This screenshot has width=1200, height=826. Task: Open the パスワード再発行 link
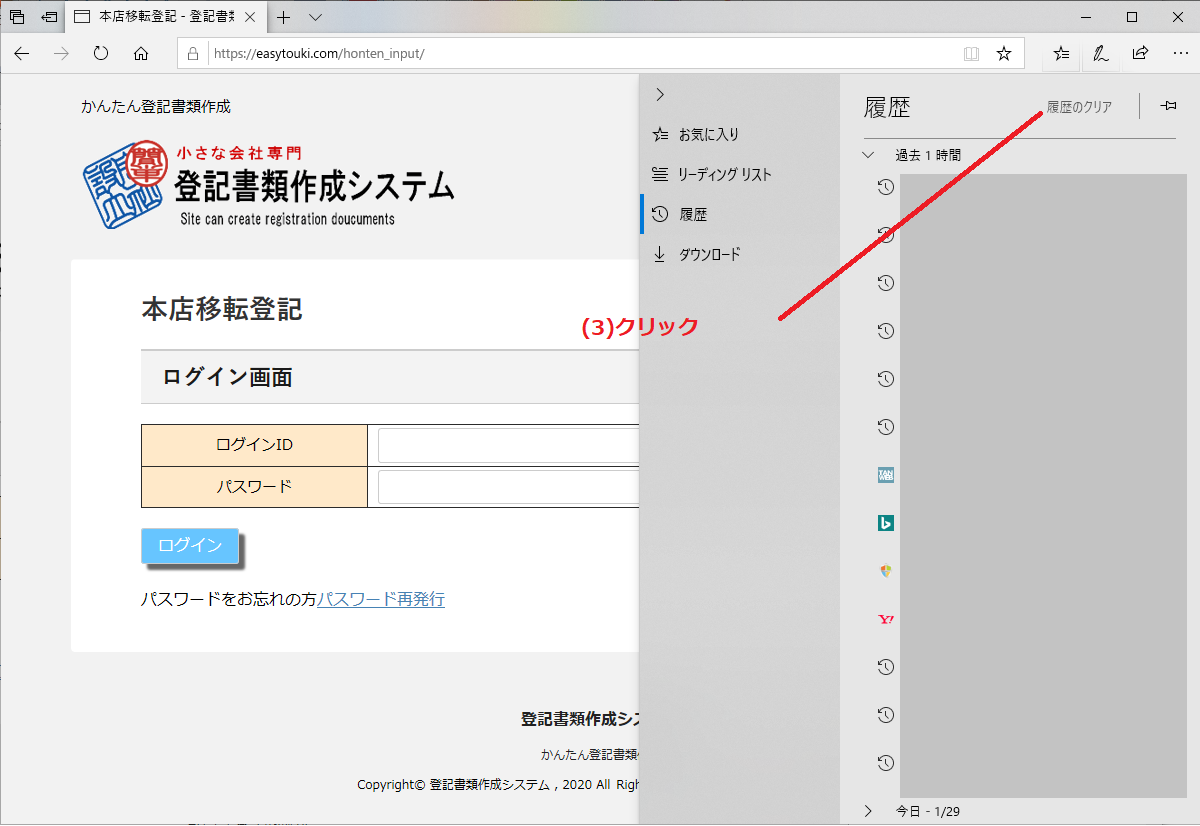pos(381,599)
